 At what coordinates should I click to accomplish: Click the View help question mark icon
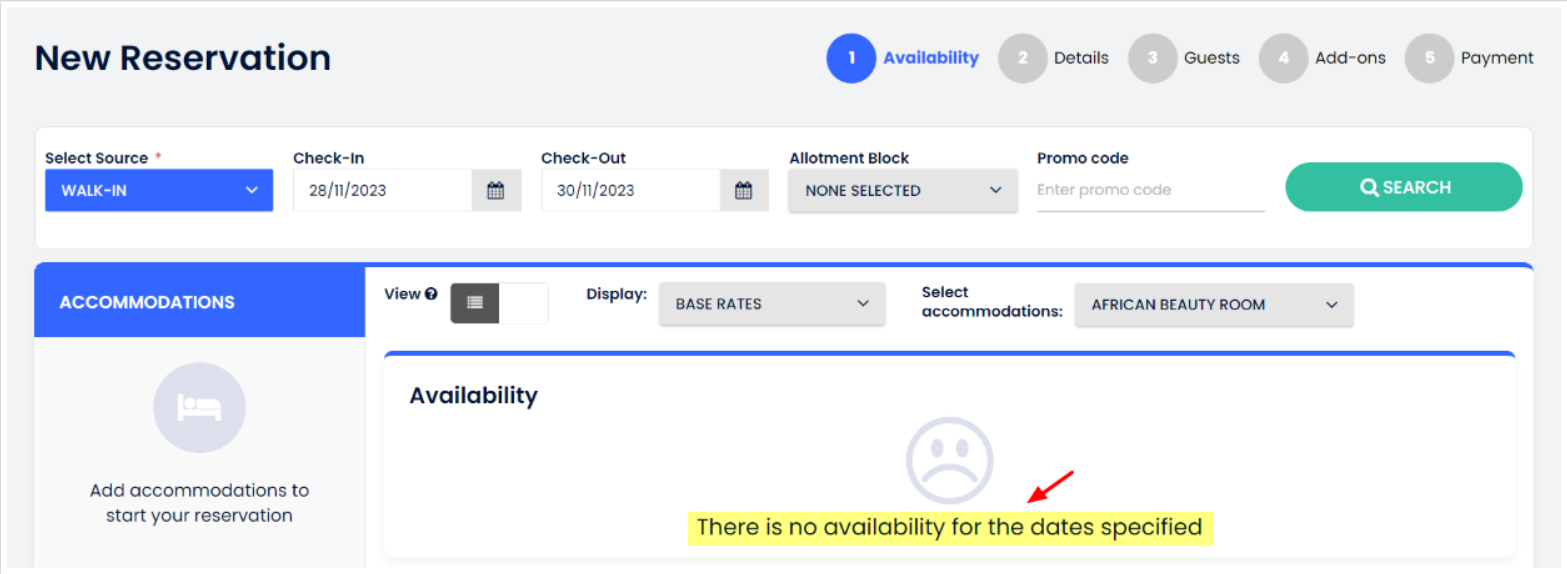coord(431,294)
